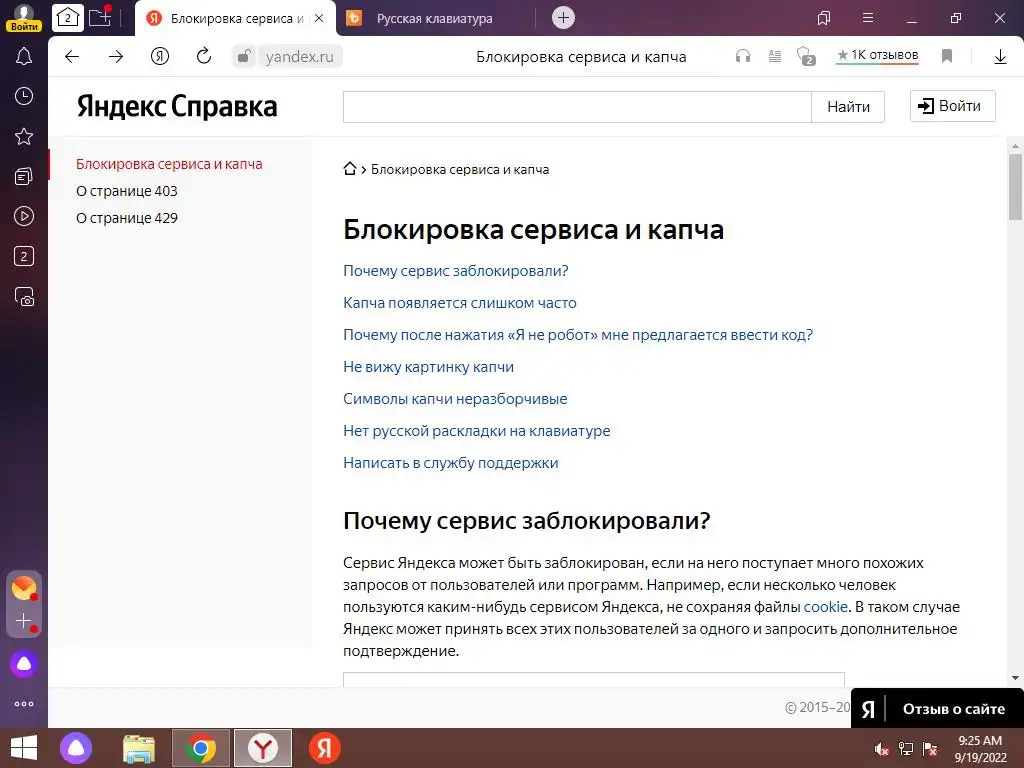Screen dimensions: 1024x768
Task: Open browsing history clock icon
Action: tap(24, 96)
